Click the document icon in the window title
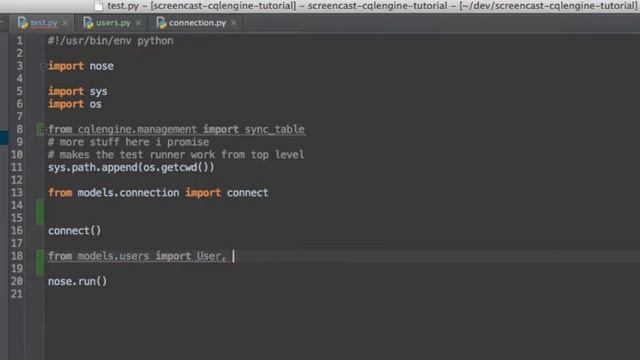640x360 pixels. pos(98,6)
